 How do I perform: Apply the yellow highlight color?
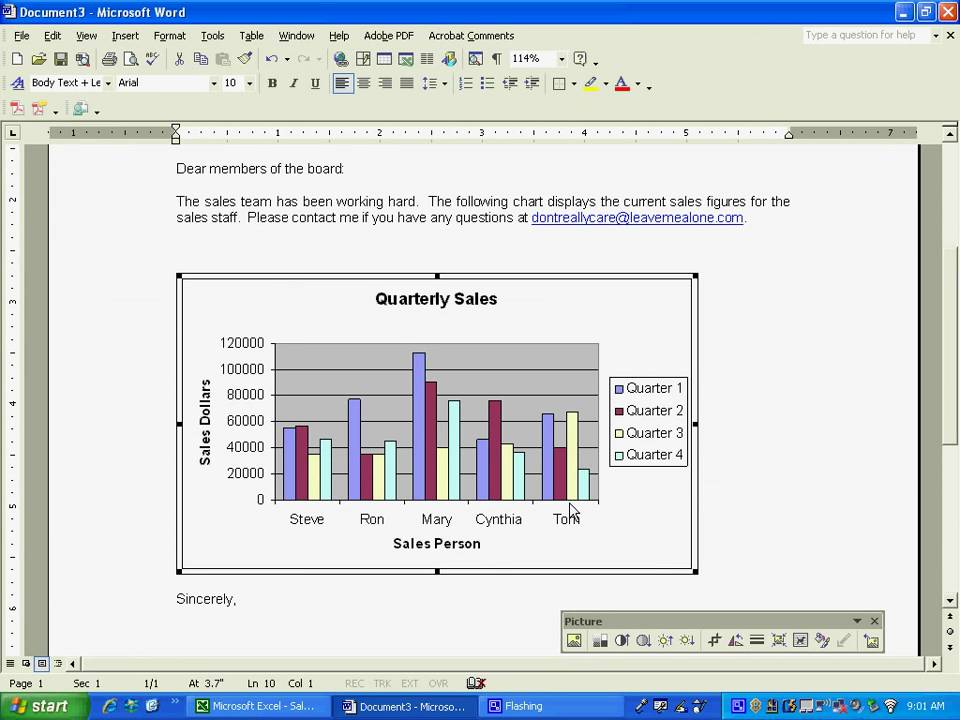[x=590, y=83]
